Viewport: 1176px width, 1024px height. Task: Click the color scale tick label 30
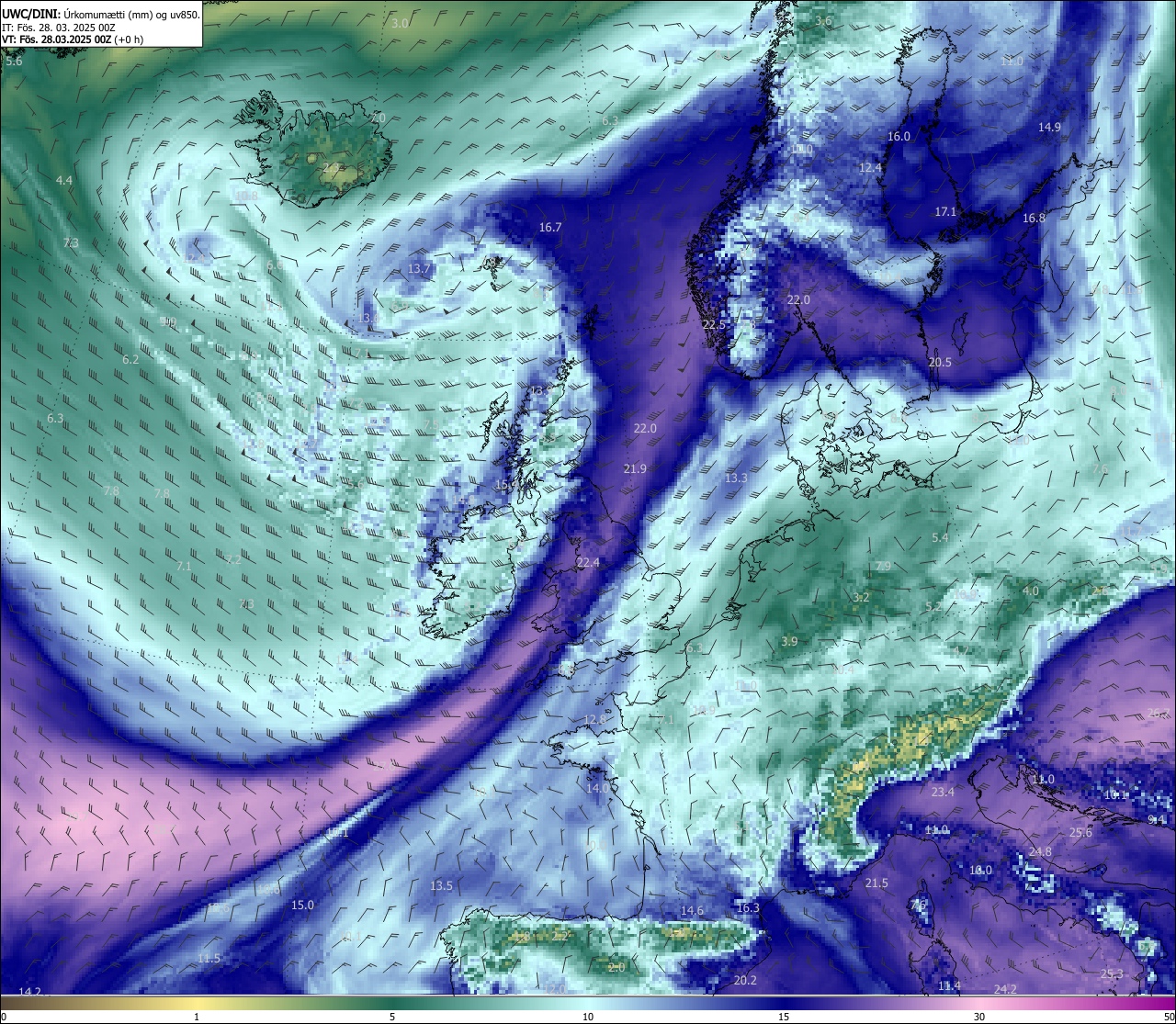click(x=979, y=1017)
